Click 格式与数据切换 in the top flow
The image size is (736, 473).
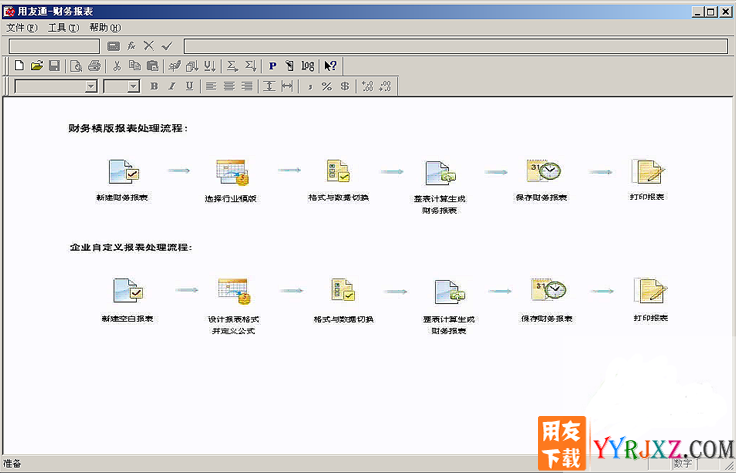tap(338, 181)
